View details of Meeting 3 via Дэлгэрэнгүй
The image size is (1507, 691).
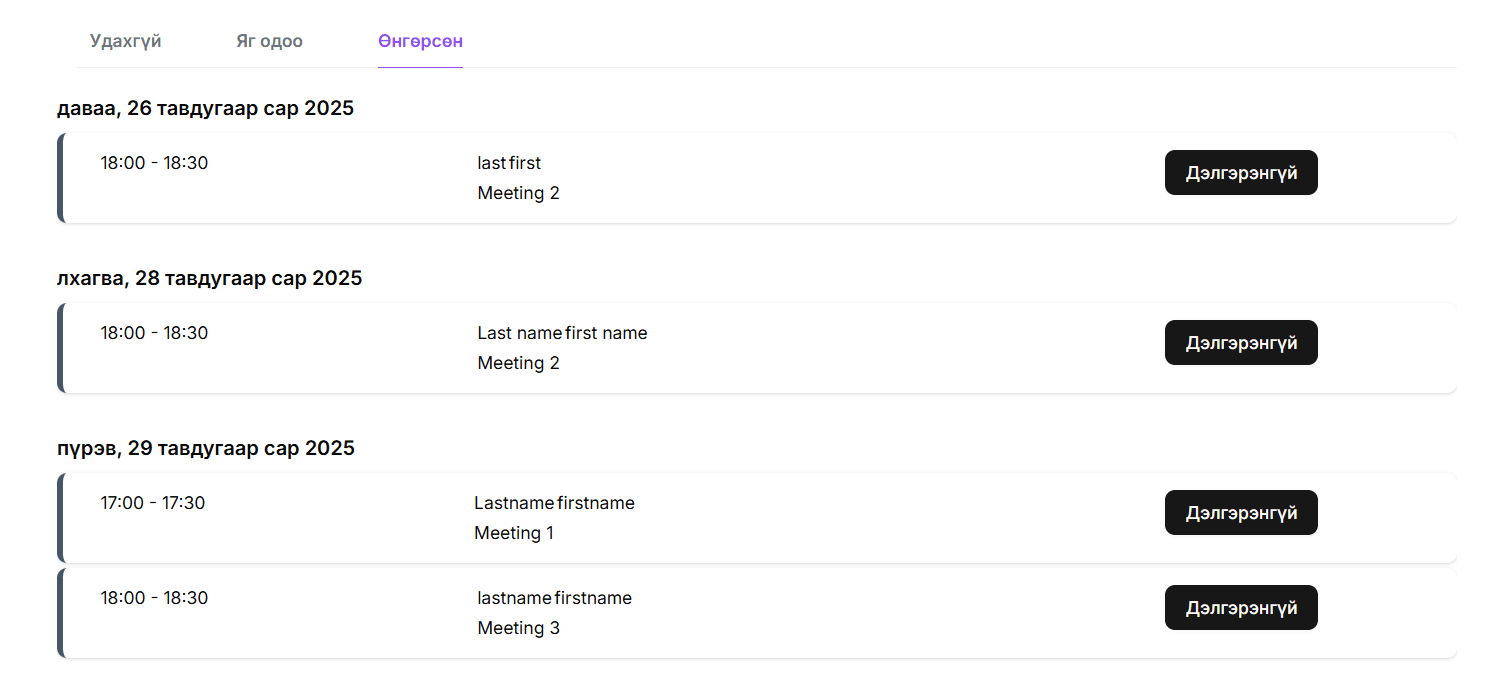point(1240,608)
